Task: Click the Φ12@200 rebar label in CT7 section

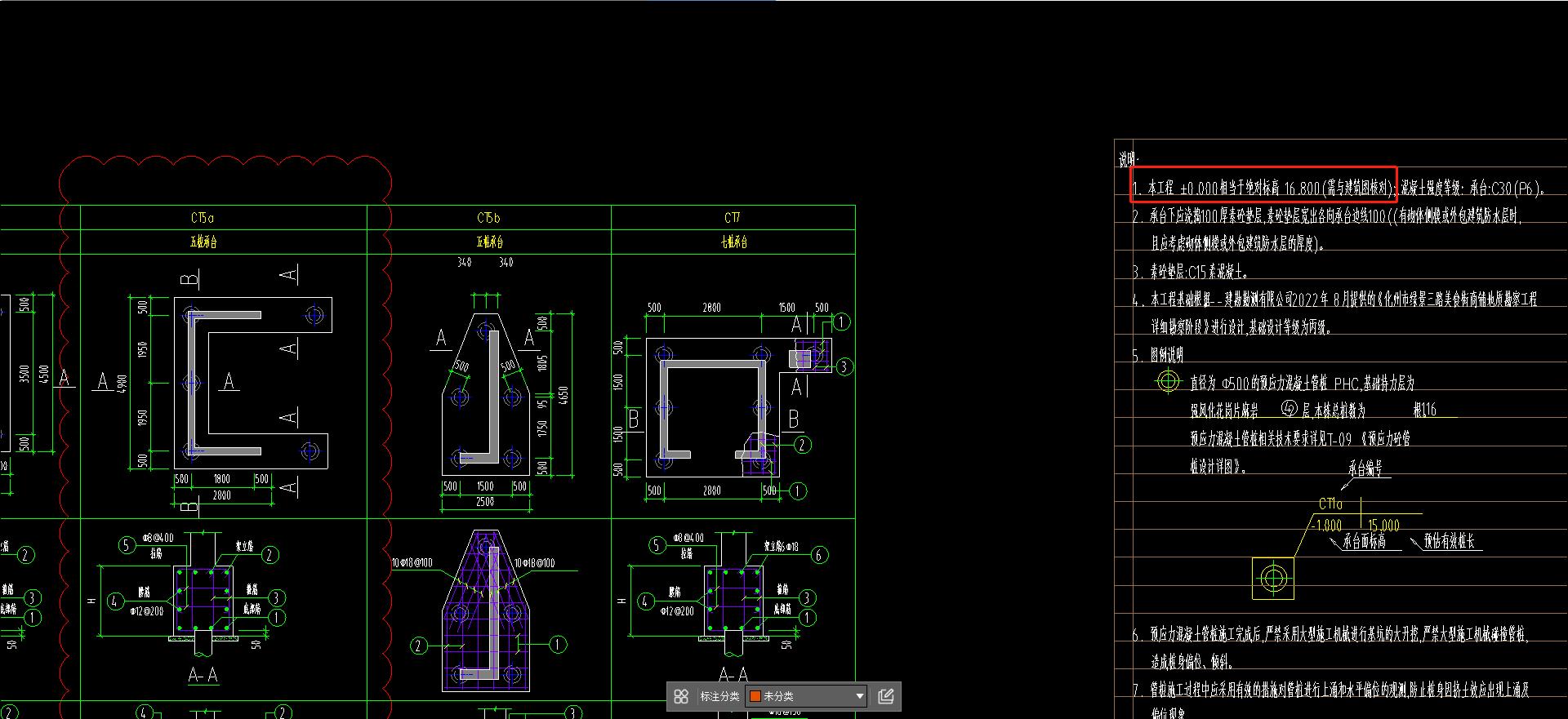Action: tap(676, 610)
